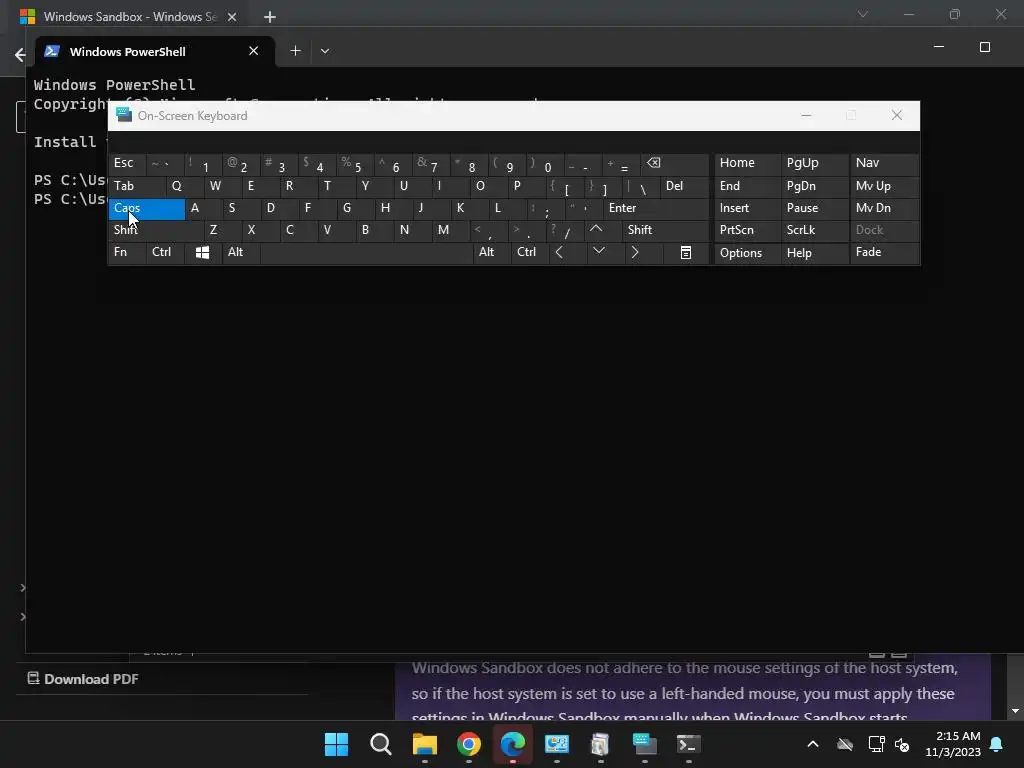The width and height of the screenshot is (1024, 768).
Task: Show hidden system tray icons chevron
Action: [813, 744]
